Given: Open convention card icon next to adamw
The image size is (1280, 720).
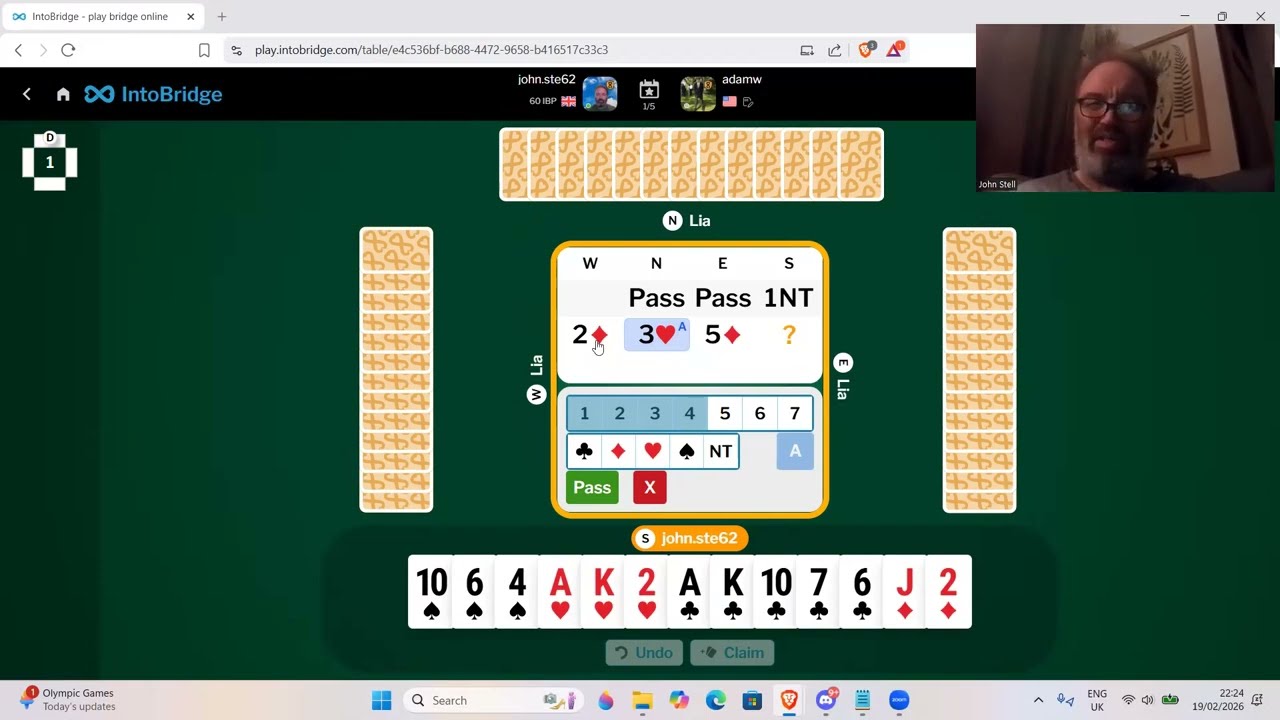Looking at the screenshot, I should click(748, 102).
